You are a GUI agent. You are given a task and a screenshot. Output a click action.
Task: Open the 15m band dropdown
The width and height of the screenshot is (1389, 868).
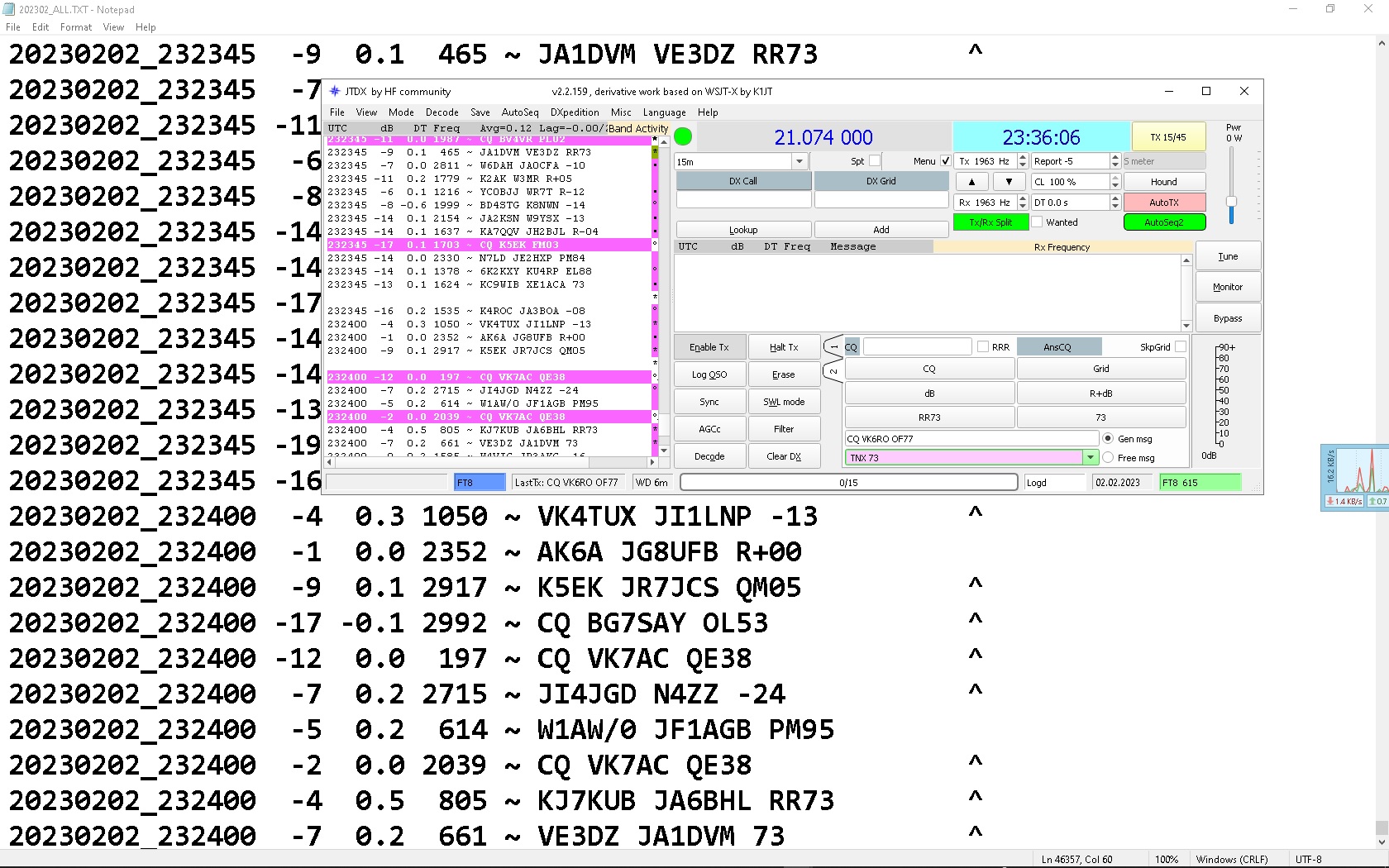click(x=799, y=162)
